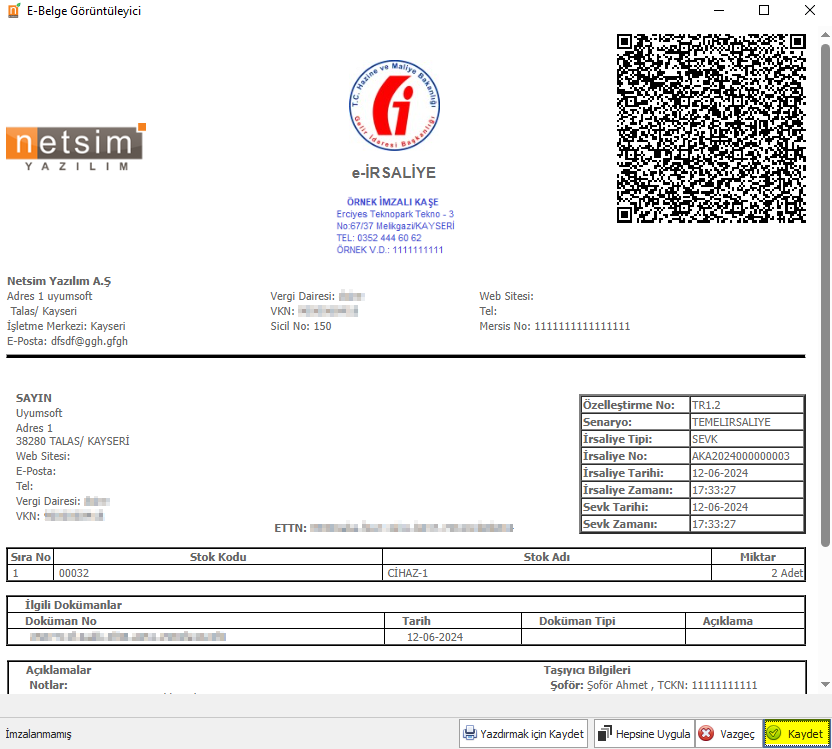Click 38280 TALAS/ KAYSERİ address line
Viewport: 832px width, 749px height.
tap(73, 441)
